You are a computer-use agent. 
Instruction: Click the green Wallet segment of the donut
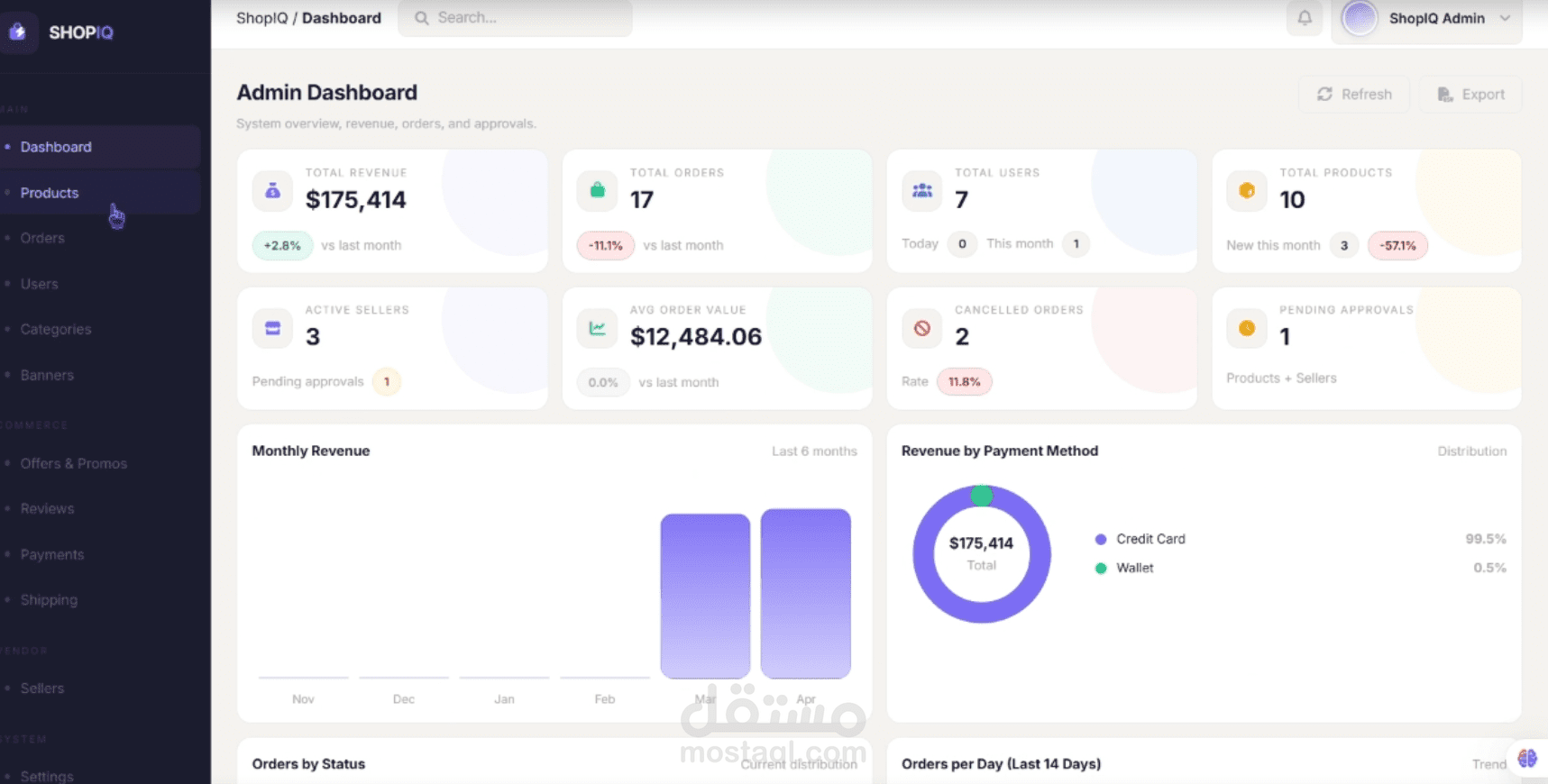982,495
